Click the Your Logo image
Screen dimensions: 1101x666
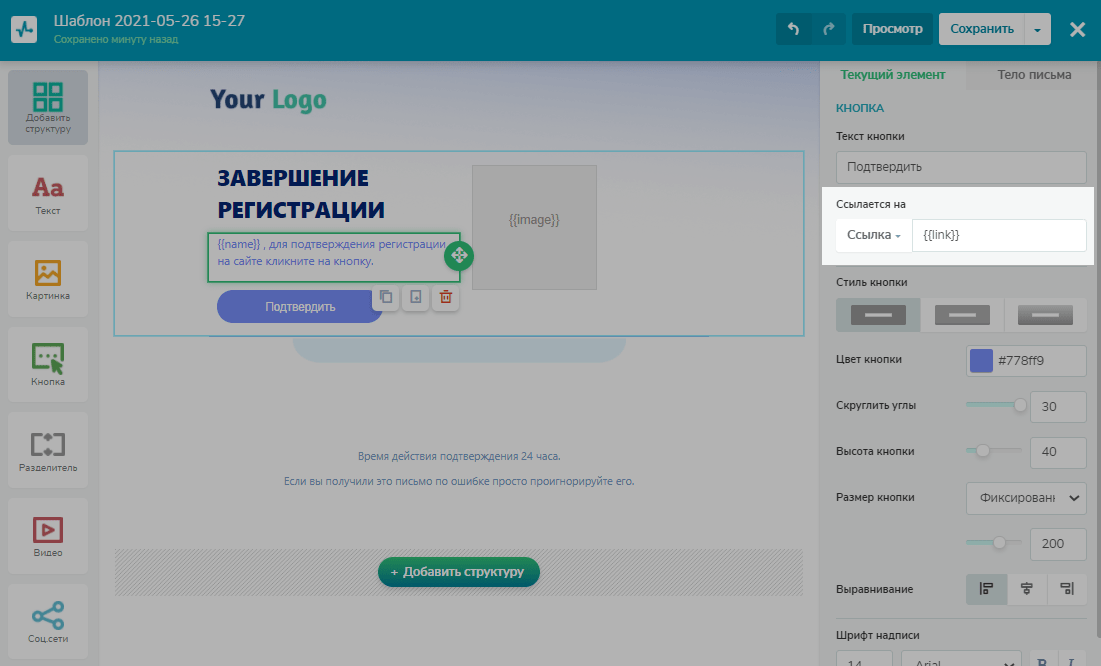point(268,100)
